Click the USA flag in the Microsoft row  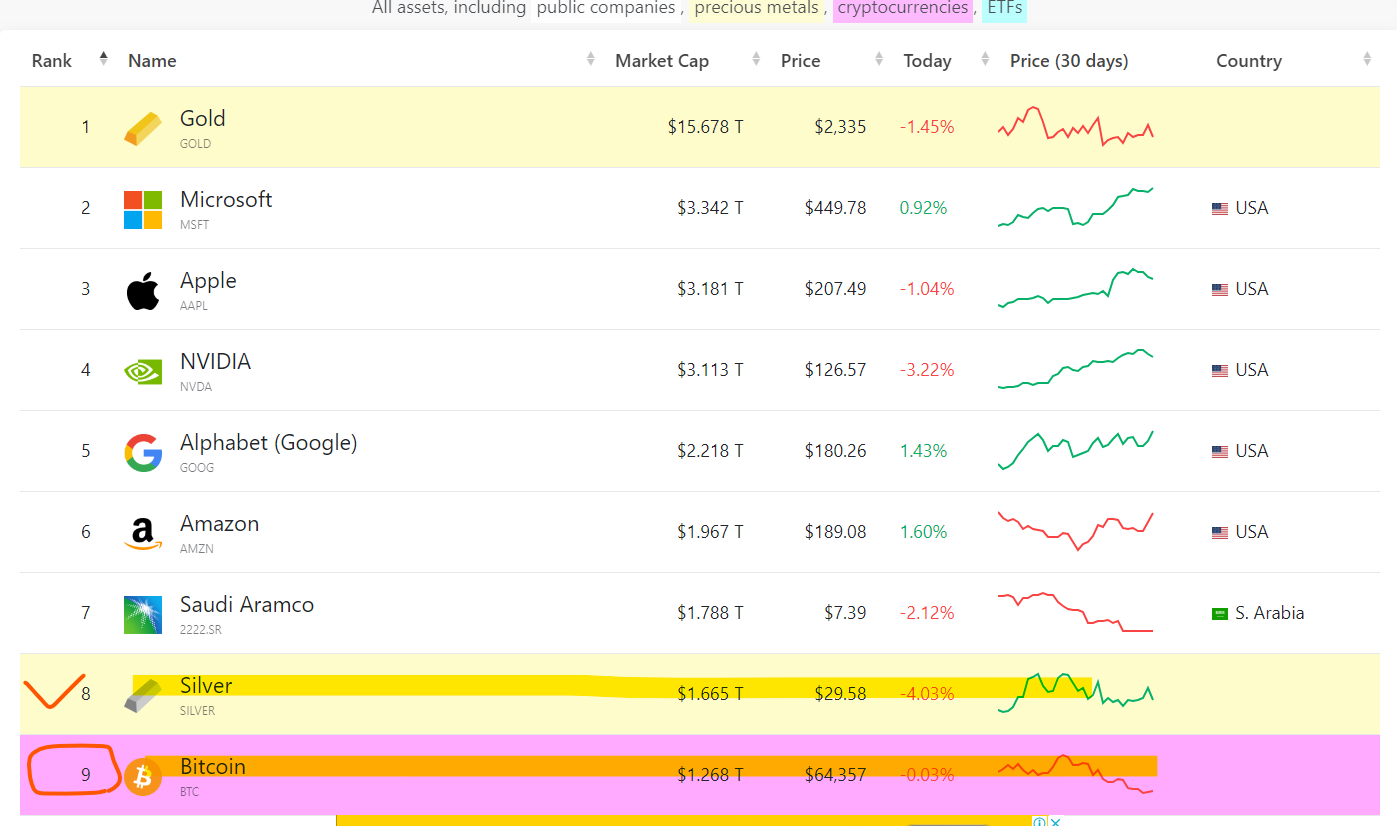1220,209
